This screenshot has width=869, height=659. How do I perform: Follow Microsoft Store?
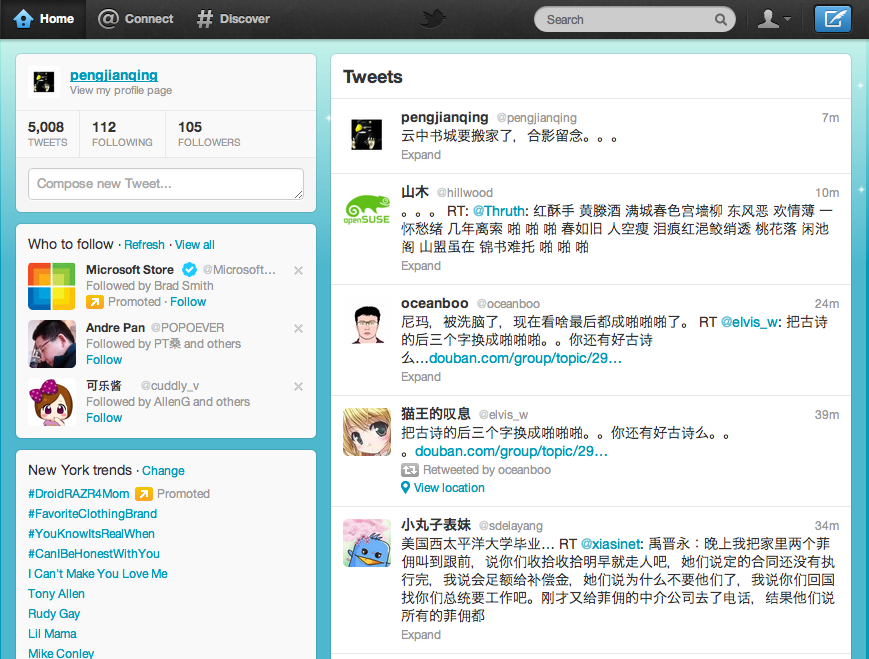tap(188, 302)
